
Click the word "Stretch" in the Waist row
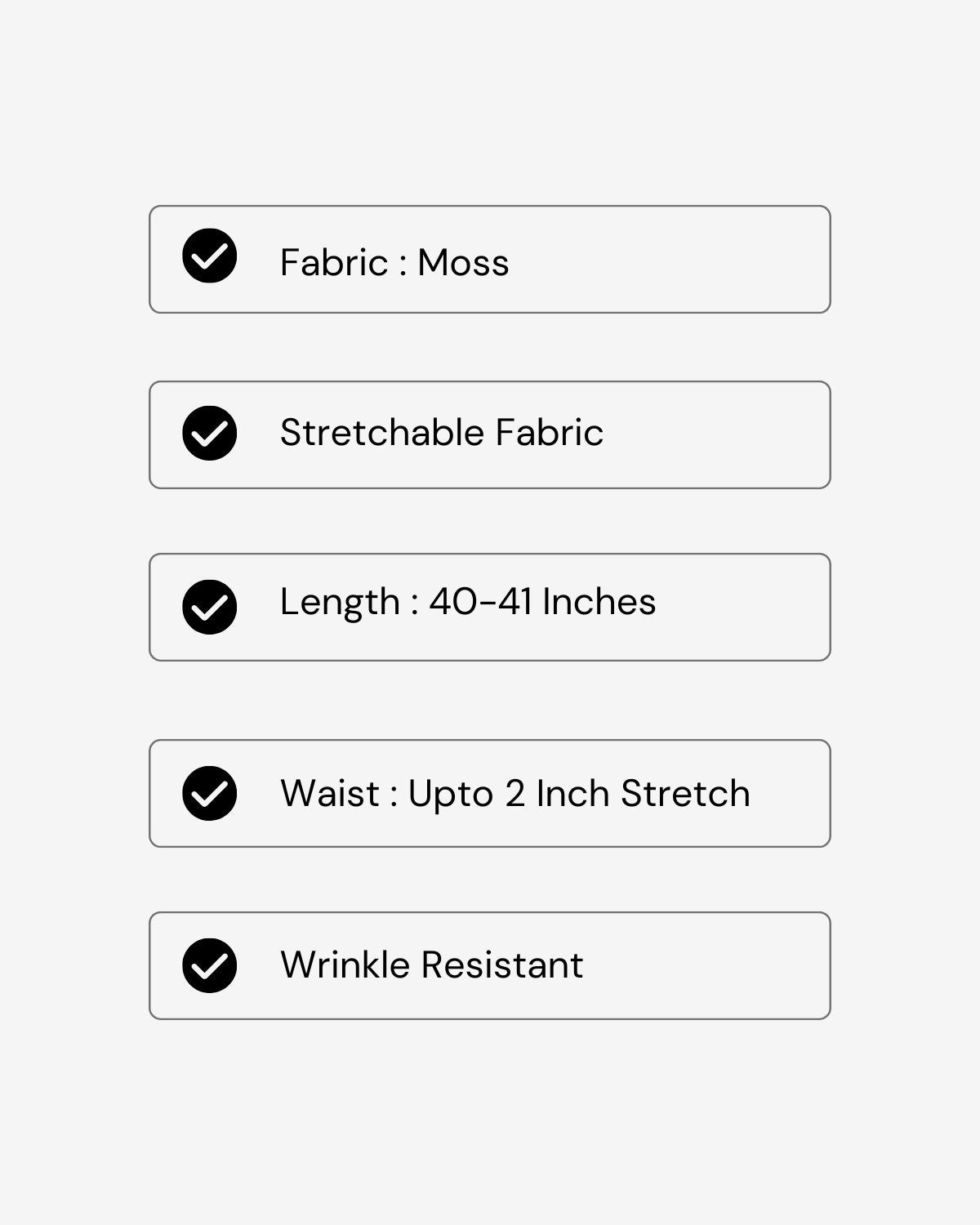click(685, 793)
